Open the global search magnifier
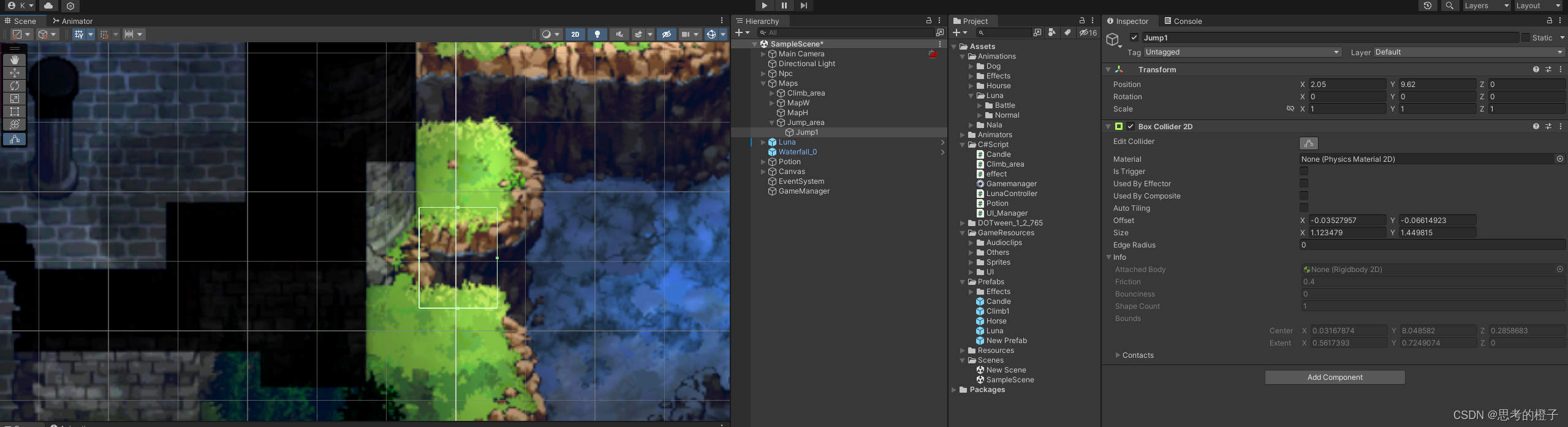Viewport: 1568px width, 427px height. pos(1449,6)
